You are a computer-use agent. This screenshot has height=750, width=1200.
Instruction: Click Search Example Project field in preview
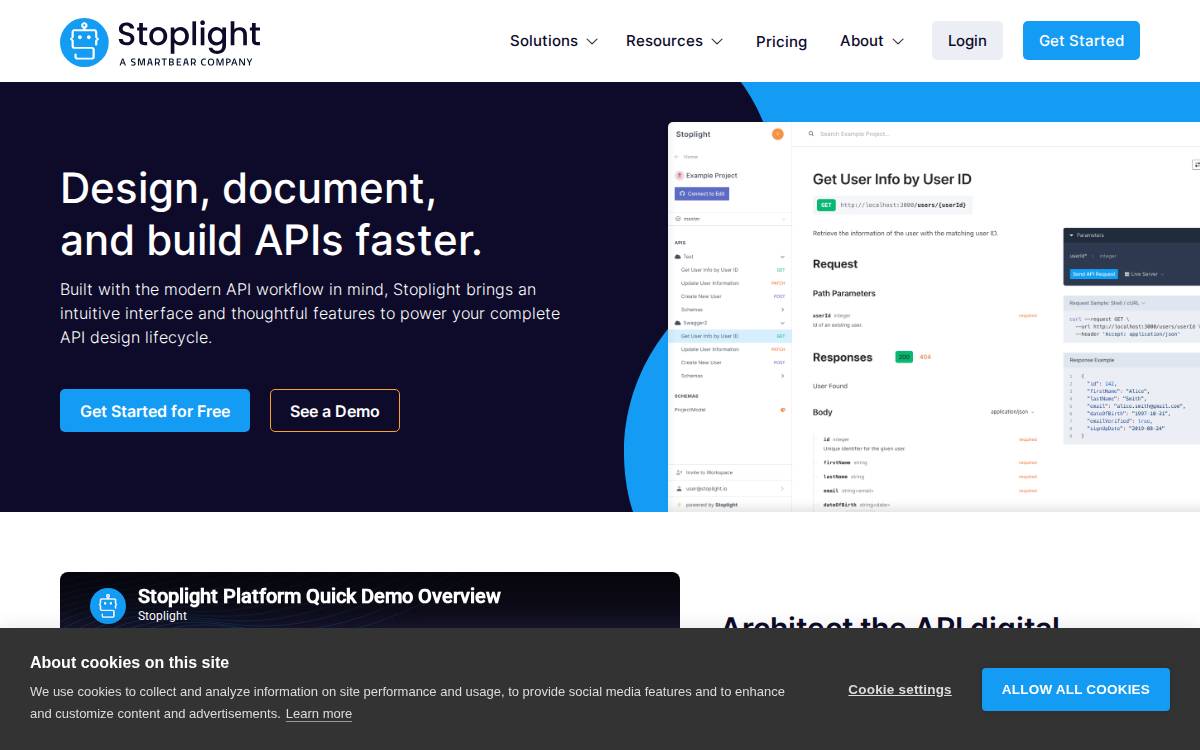pyautogui.click(x=855, y=134)
